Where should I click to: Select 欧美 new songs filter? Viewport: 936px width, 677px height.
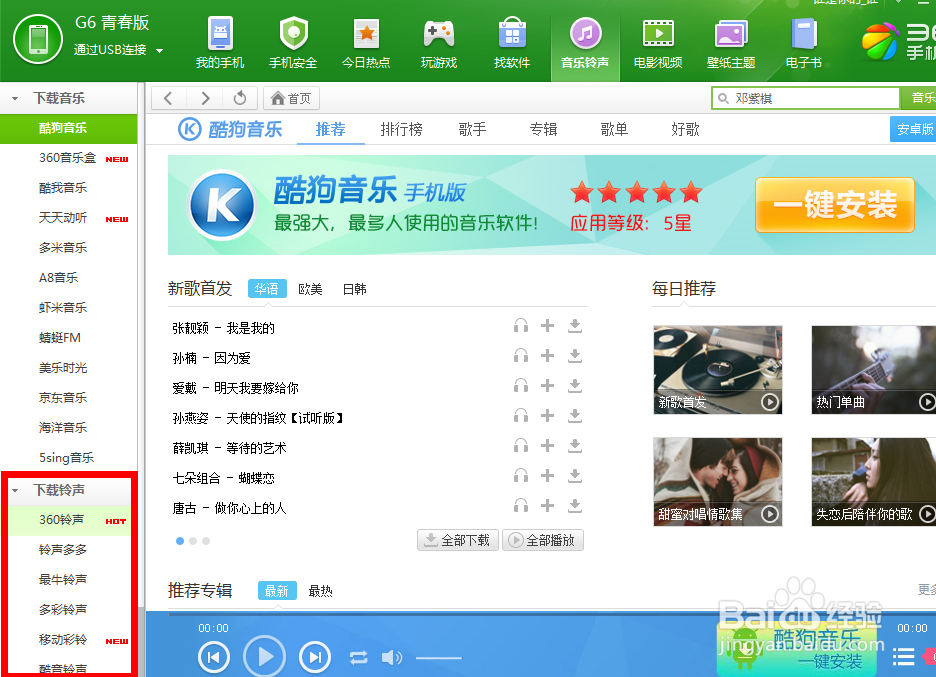pyautogui.click(x=310, y=289)
